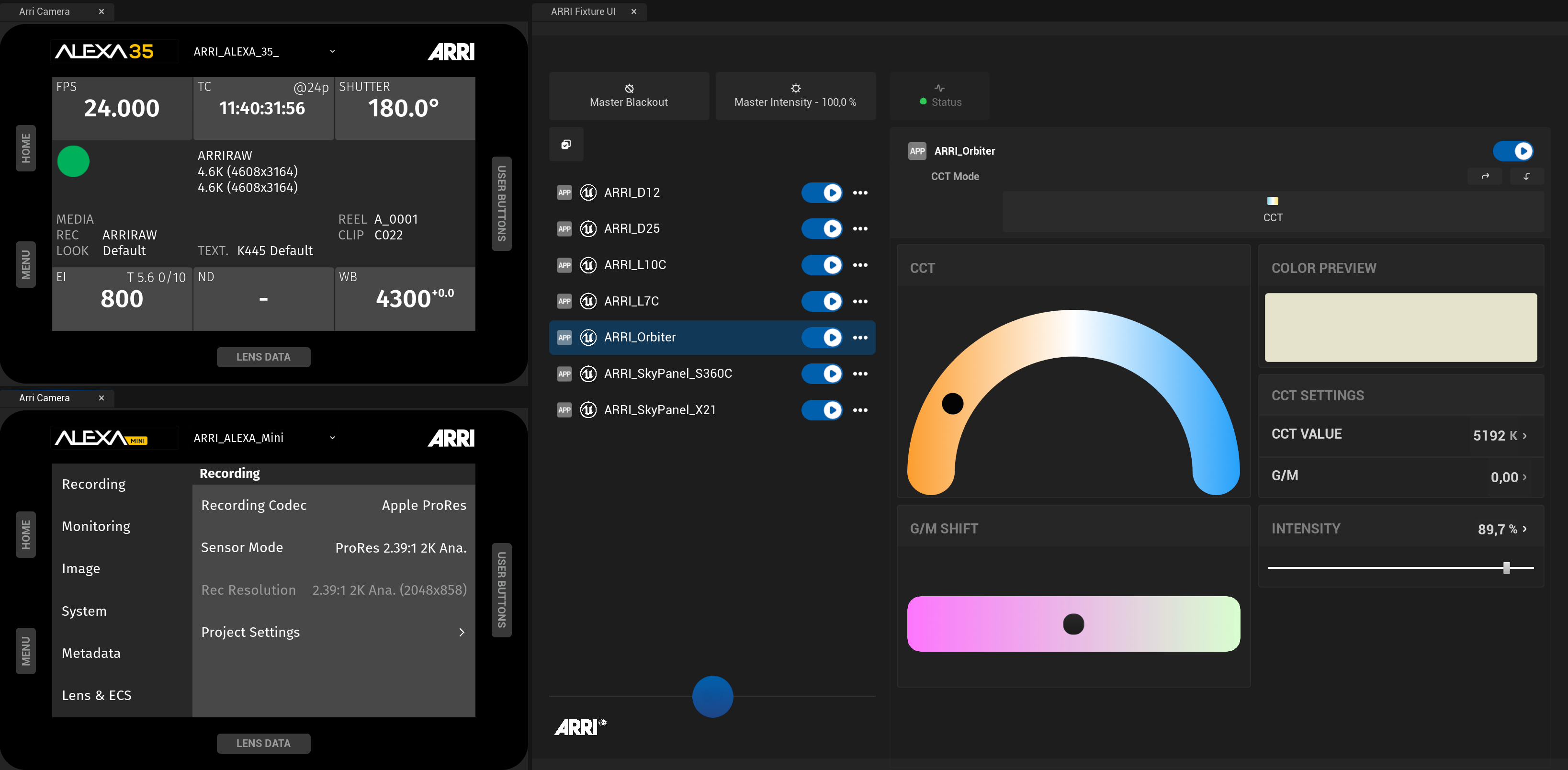
Task: Click the Master Blackout icon button
Action: tap(629, 88)
